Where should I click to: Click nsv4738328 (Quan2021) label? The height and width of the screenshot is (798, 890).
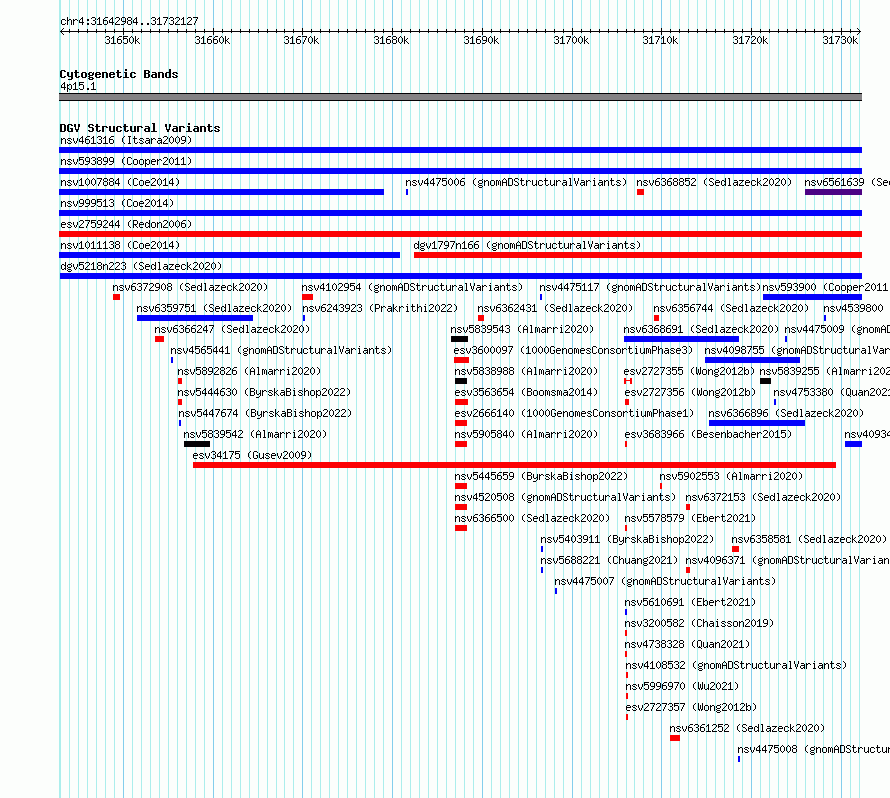(x=687, y=644)
